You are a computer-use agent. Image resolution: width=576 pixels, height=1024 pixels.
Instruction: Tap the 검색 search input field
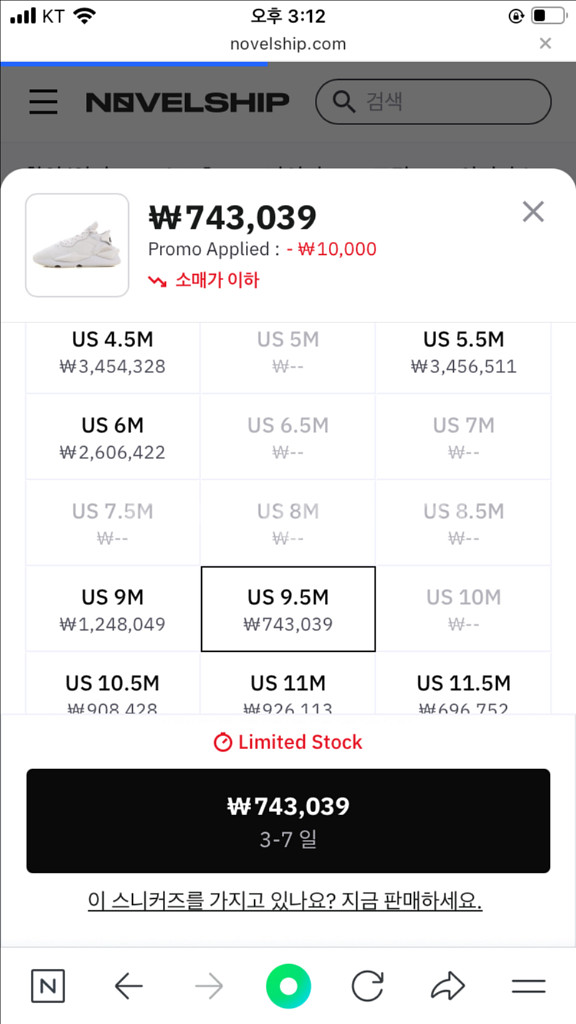click(433, 102)
